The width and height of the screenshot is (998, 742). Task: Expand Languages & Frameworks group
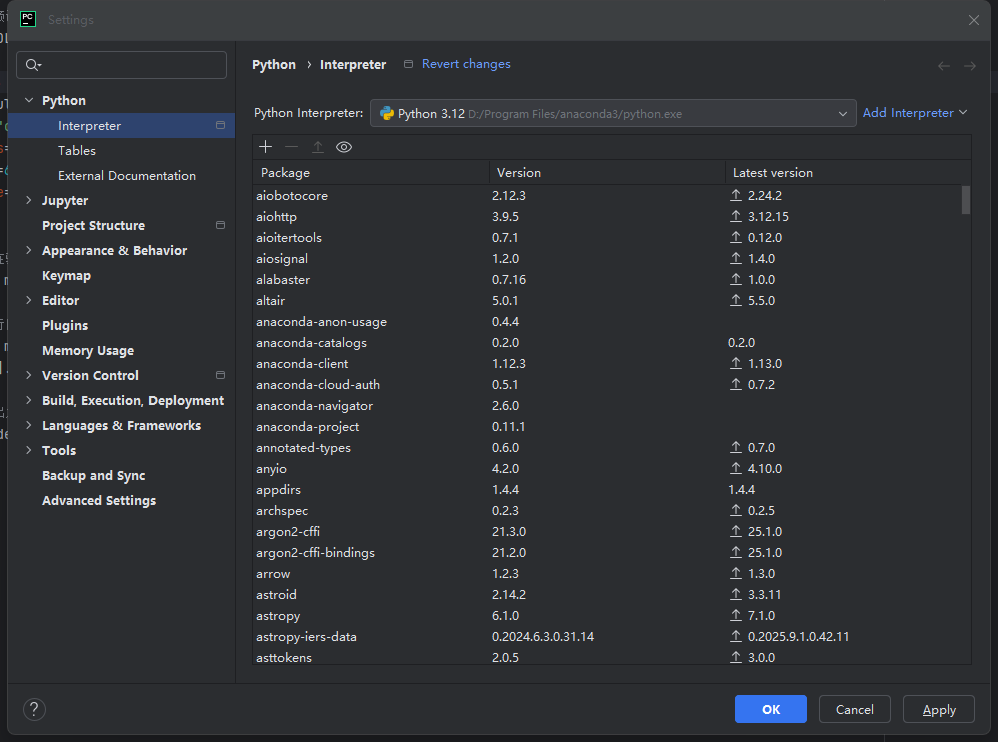pyautogui.click(x=29, y=425)
